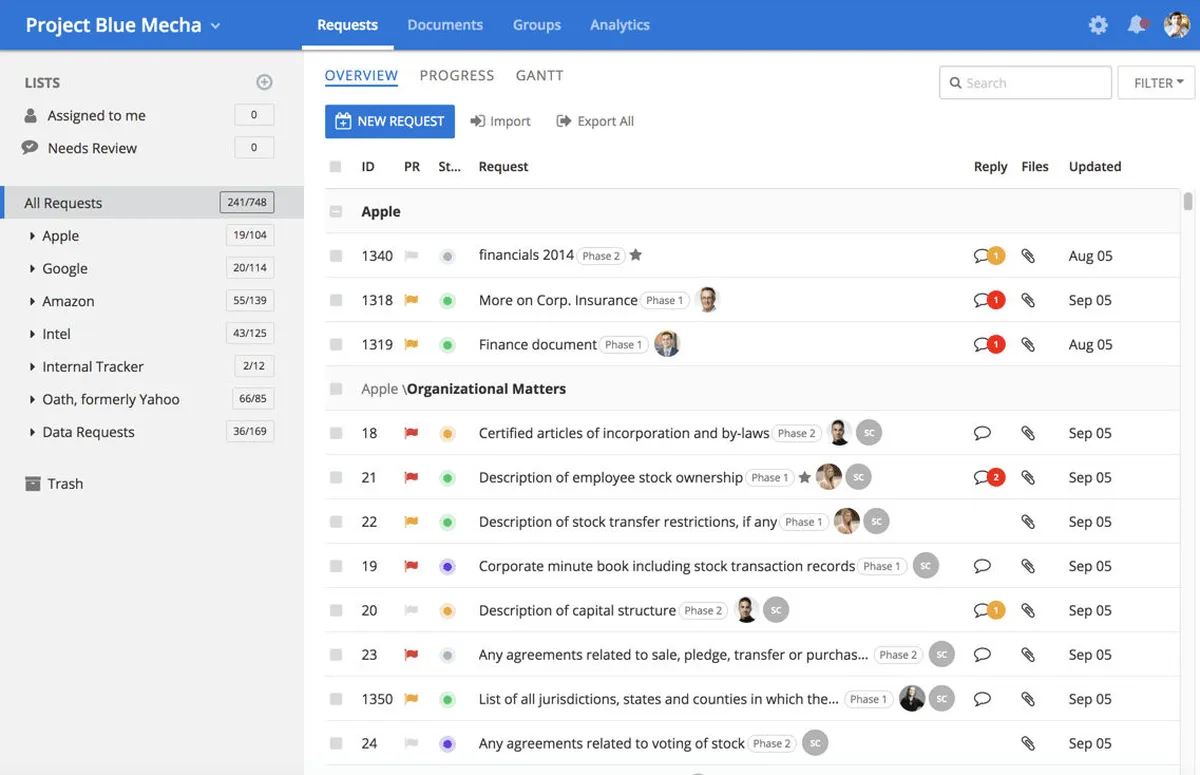Click the add list plus icon
1200x775 pixels.
coord(264,82)
